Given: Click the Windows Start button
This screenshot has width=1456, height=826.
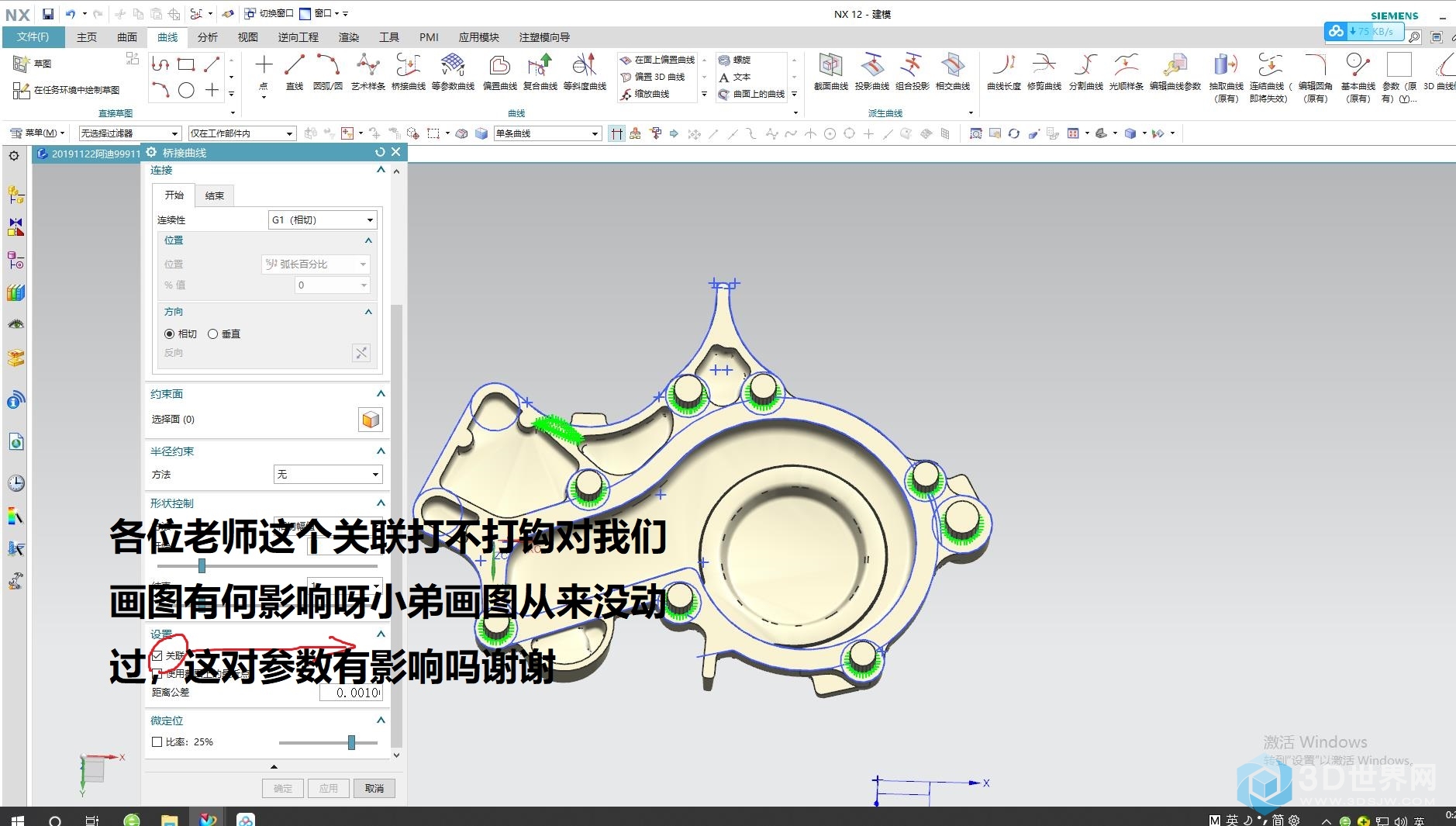Looking at the screenshot, I should (18, 820).
